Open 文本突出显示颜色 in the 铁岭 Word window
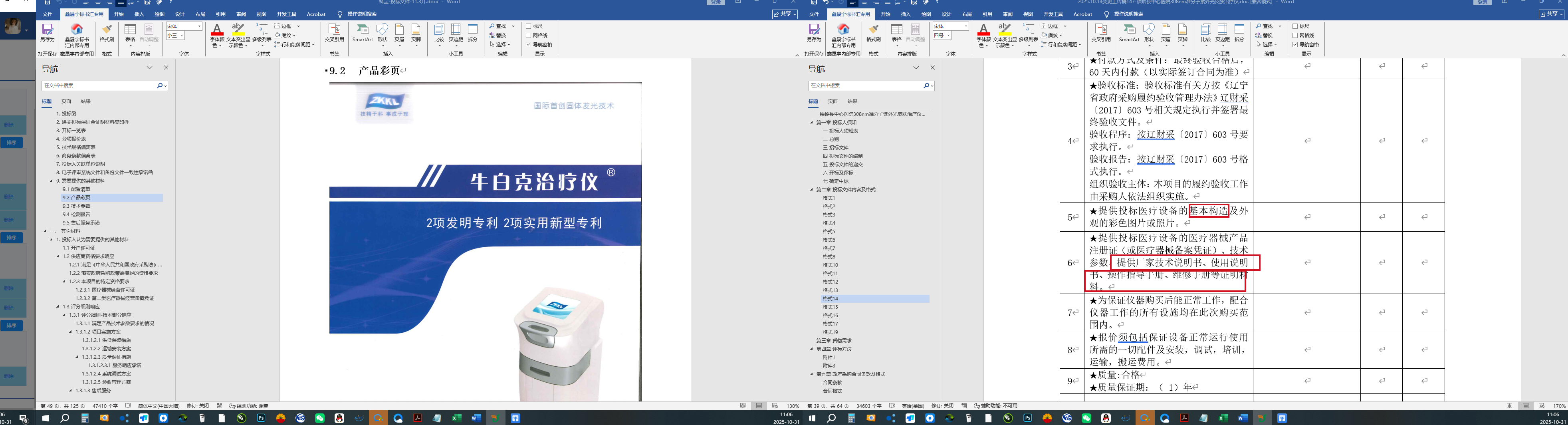This screenshot has width=1568, height=425. (x=1005, y=35)
